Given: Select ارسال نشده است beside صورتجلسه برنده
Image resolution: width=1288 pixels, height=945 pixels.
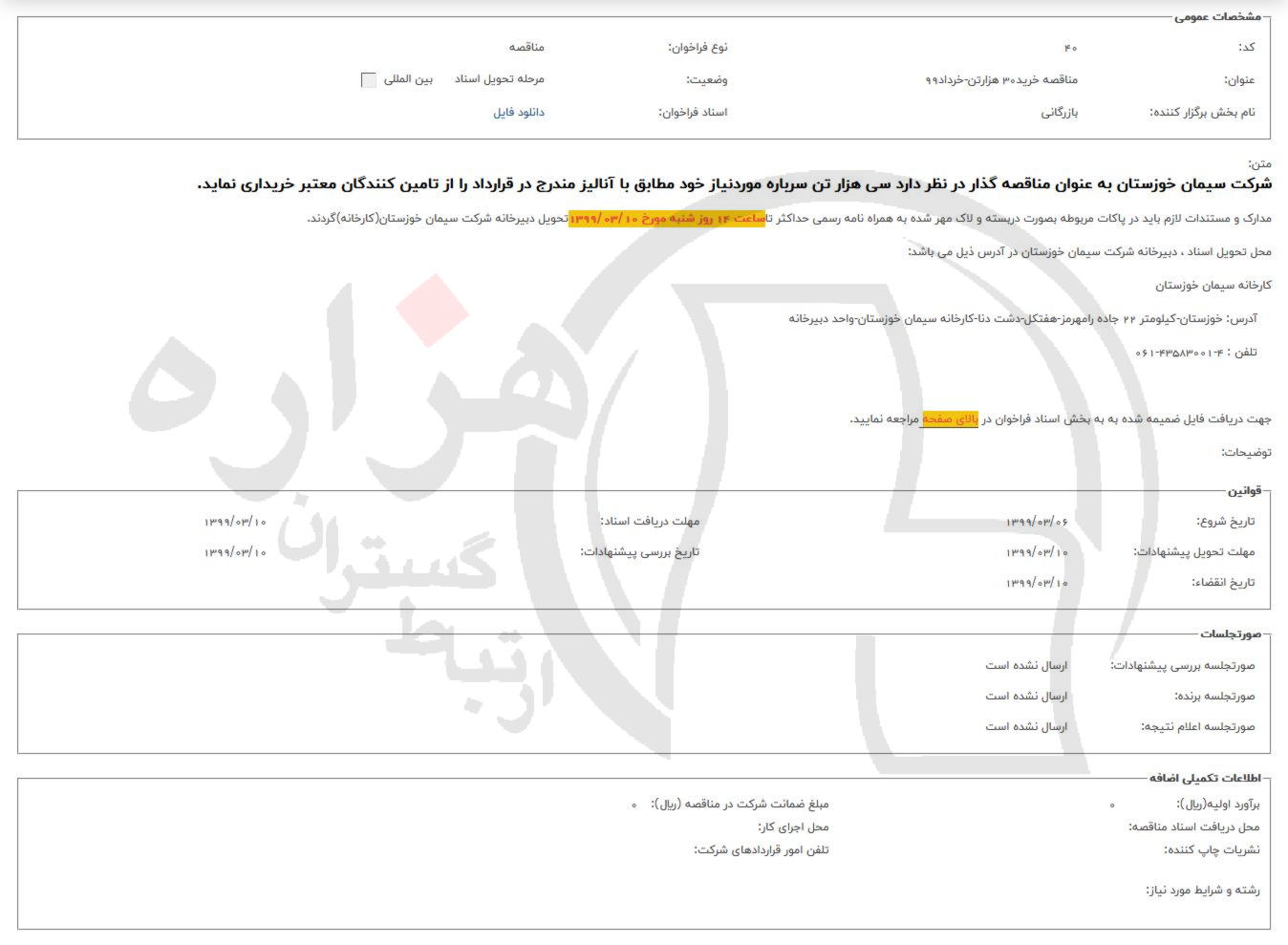Looking at the screenshot, I should 1026,697.
